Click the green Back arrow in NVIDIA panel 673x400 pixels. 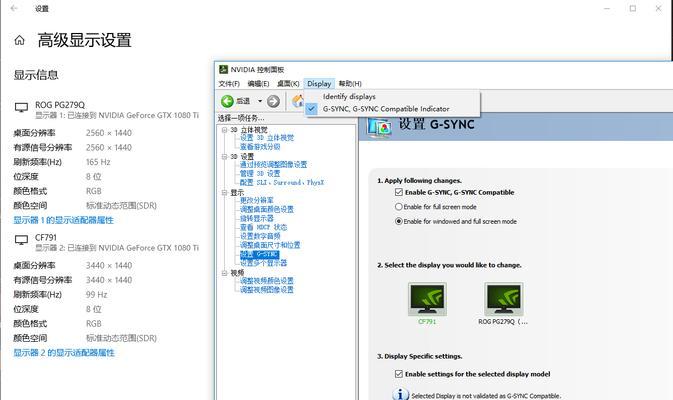coord(227,101)
